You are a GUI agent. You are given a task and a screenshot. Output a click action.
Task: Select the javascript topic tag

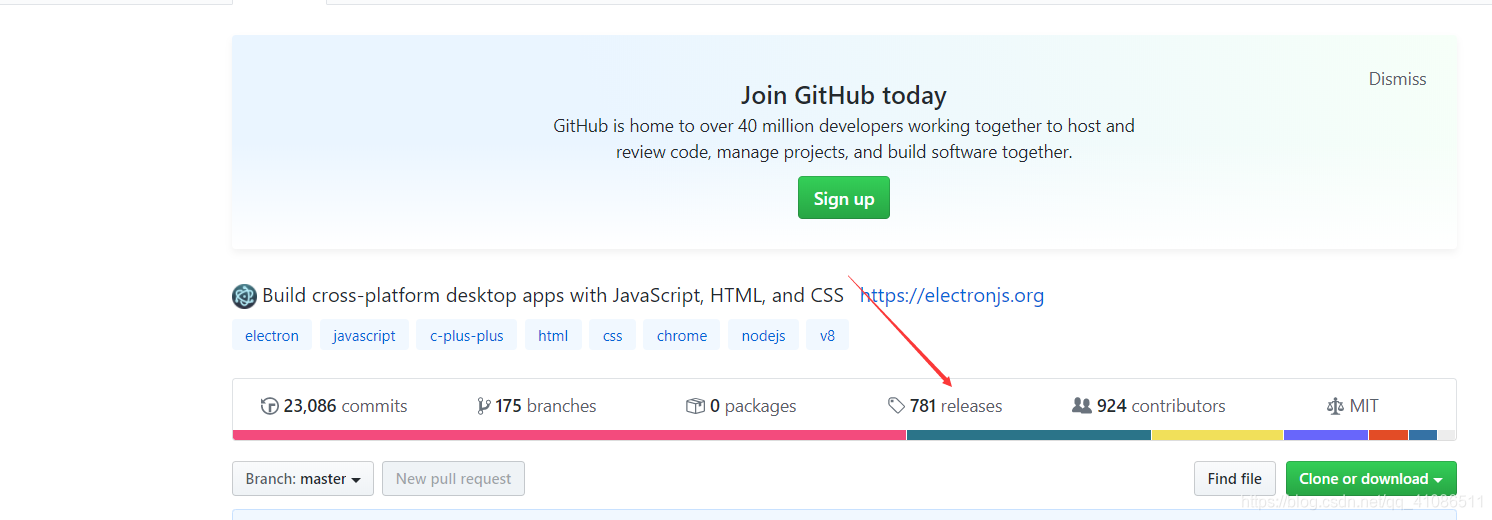pyautogui.click(x=364, y=336)
